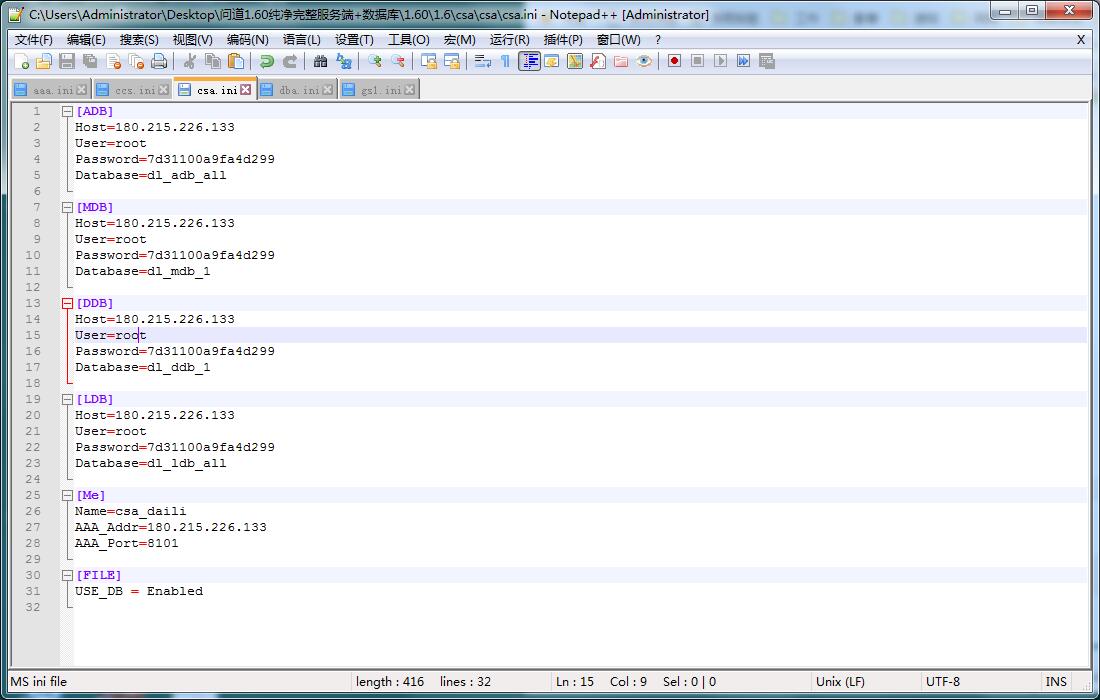The image size is (1100, 700).
Task: Toggle INS mode in status bar
Action: pos(1056,682)
